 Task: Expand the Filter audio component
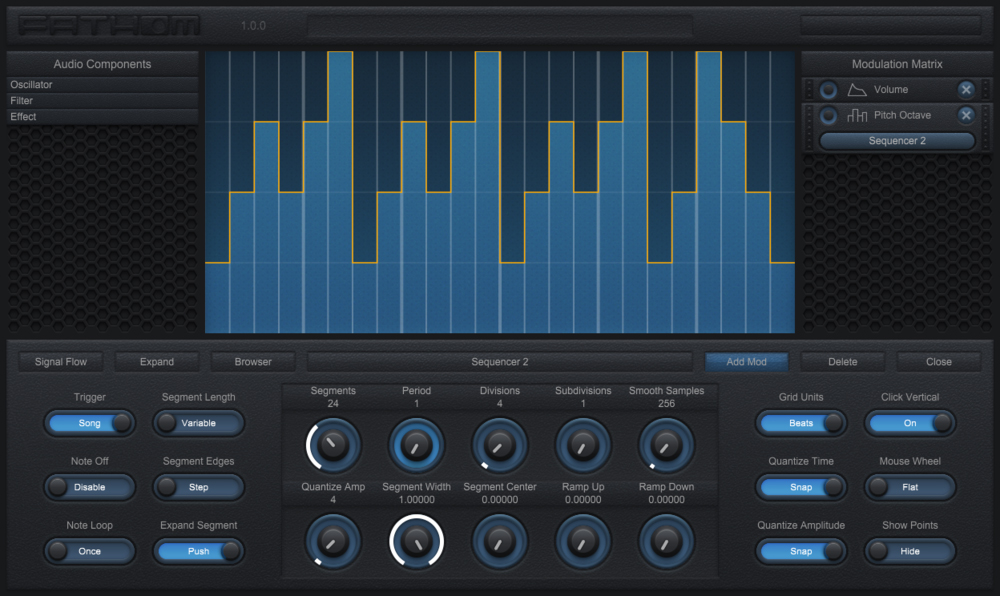point(102,101)
